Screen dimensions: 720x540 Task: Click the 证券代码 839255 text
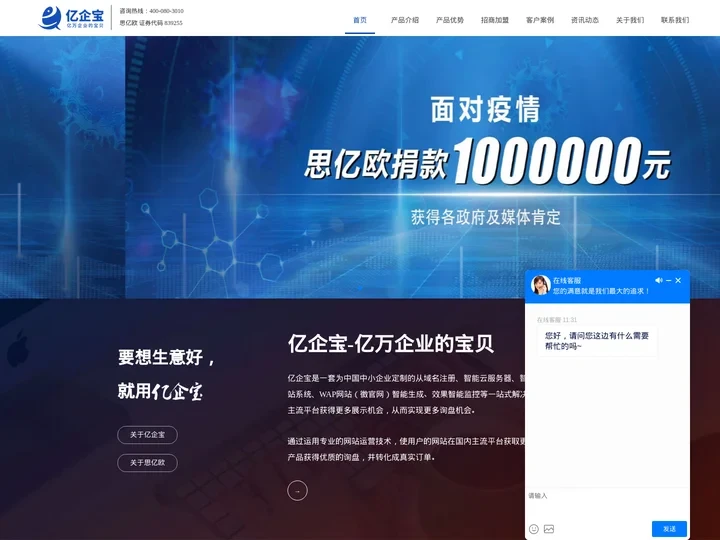tap(161, 23)
